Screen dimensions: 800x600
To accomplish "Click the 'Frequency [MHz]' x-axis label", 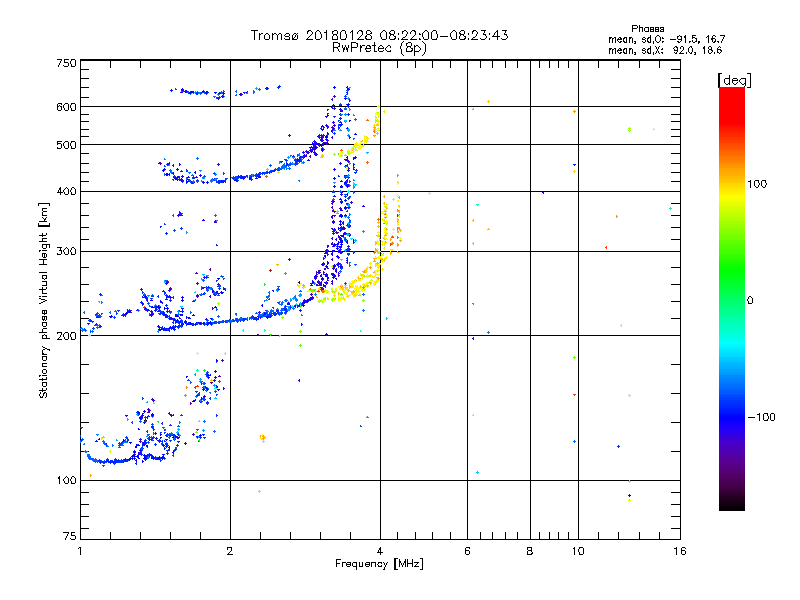I will tap(379, 564).
